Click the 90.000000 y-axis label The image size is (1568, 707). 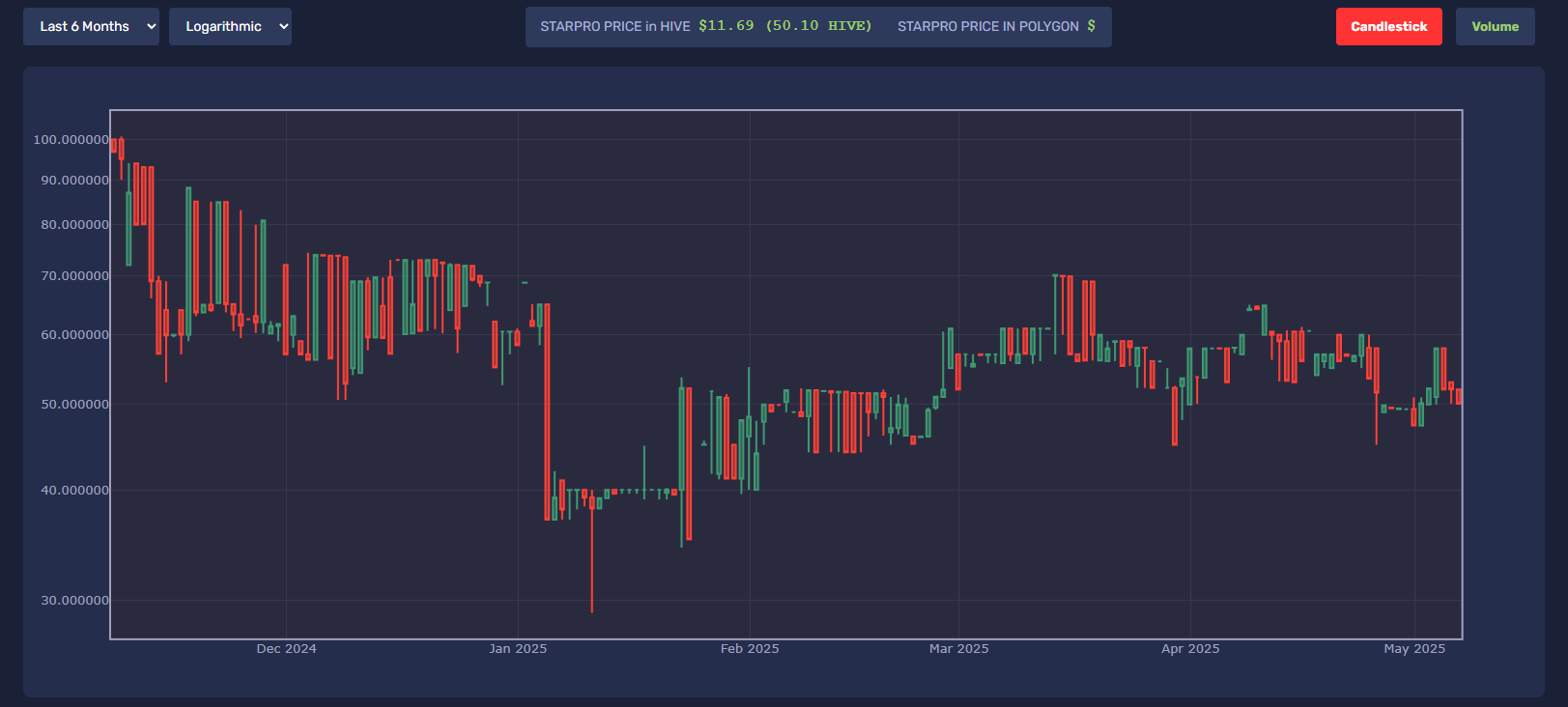tap(75, 181)
